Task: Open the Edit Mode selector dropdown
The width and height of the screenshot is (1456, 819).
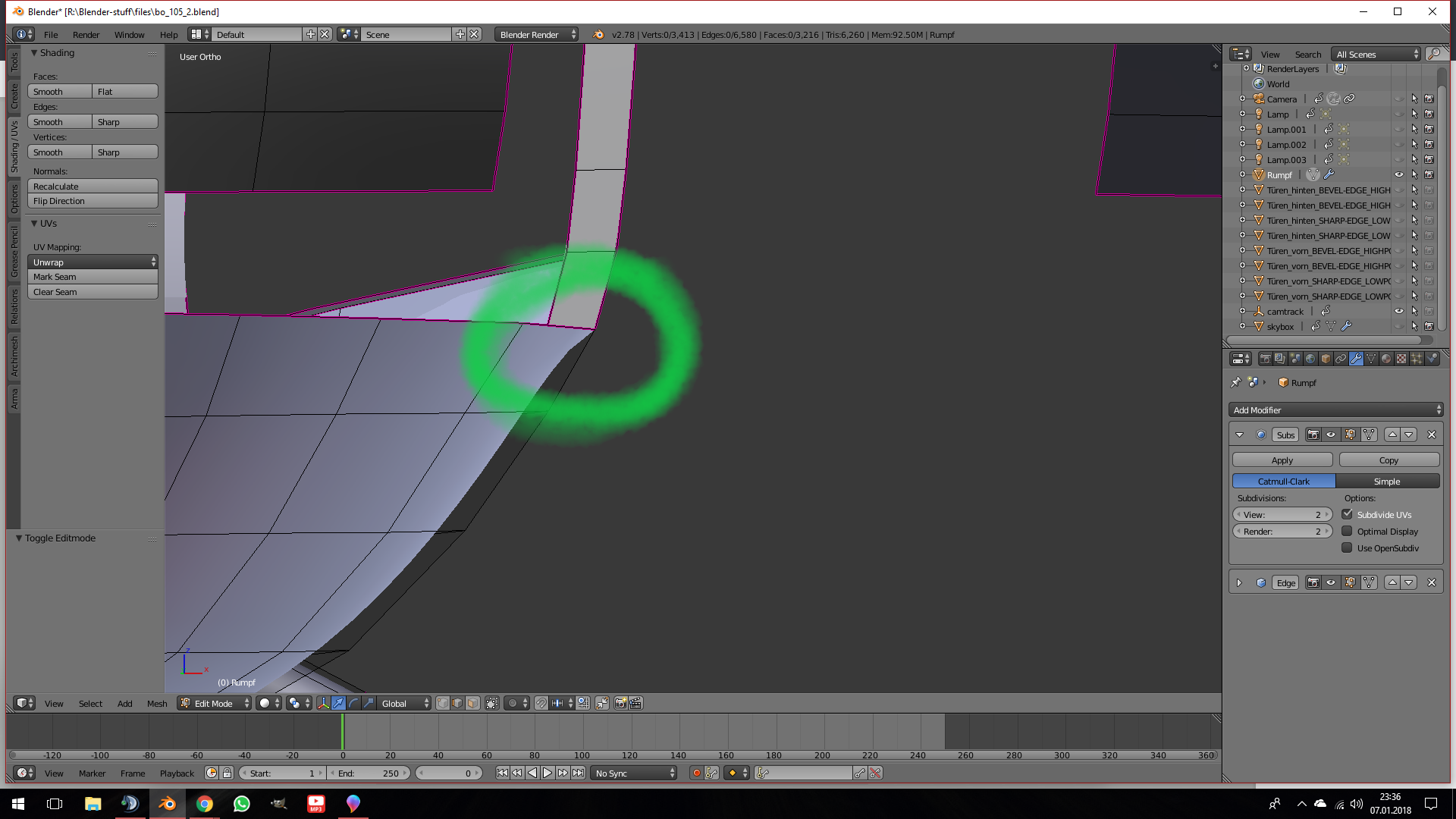Action: [215, 703]
